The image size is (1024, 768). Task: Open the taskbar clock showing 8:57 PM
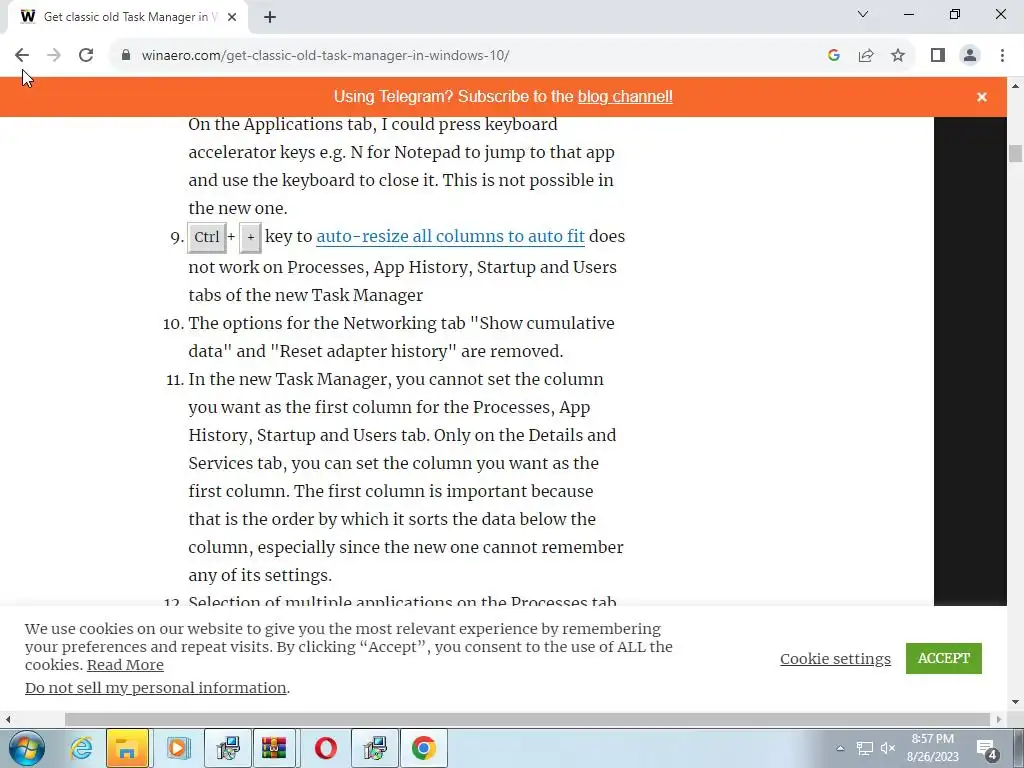(933, 748)
